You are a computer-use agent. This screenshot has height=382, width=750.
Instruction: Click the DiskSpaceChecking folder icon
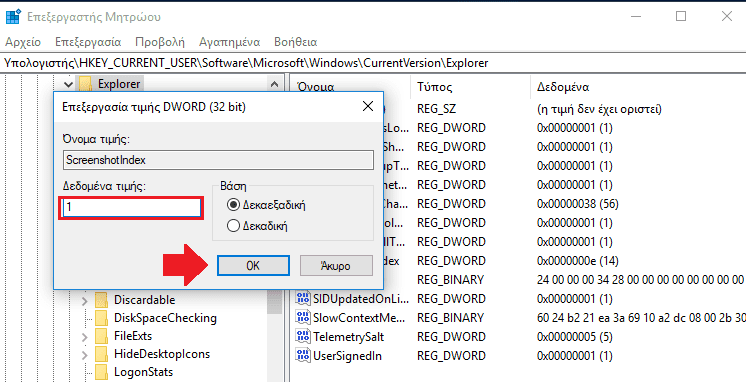101,318
